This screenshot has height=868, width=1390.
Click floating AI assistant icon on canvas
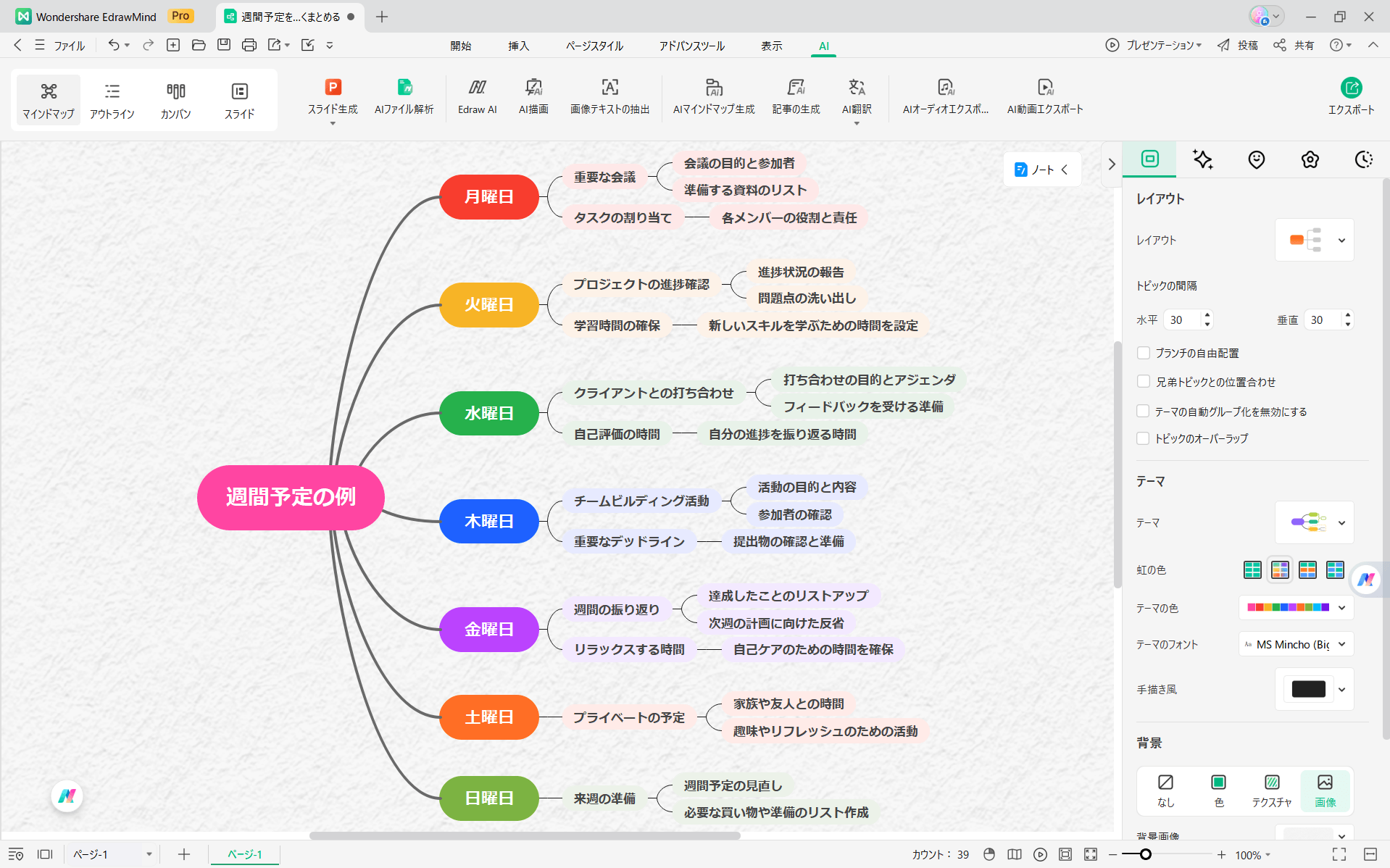pyautogui.click(x=67, y=796)
